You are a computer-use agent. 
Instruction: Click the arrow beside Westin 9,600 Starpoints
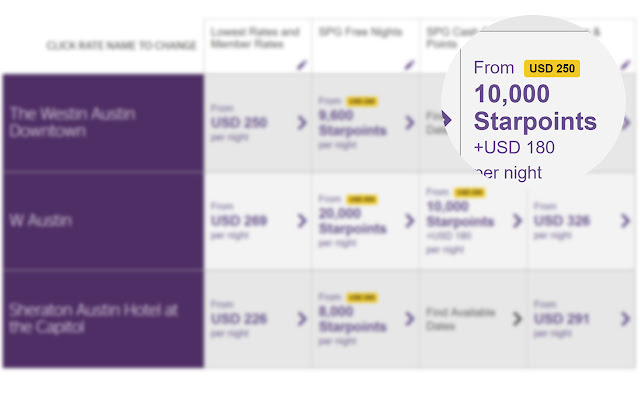coord(409,123)
